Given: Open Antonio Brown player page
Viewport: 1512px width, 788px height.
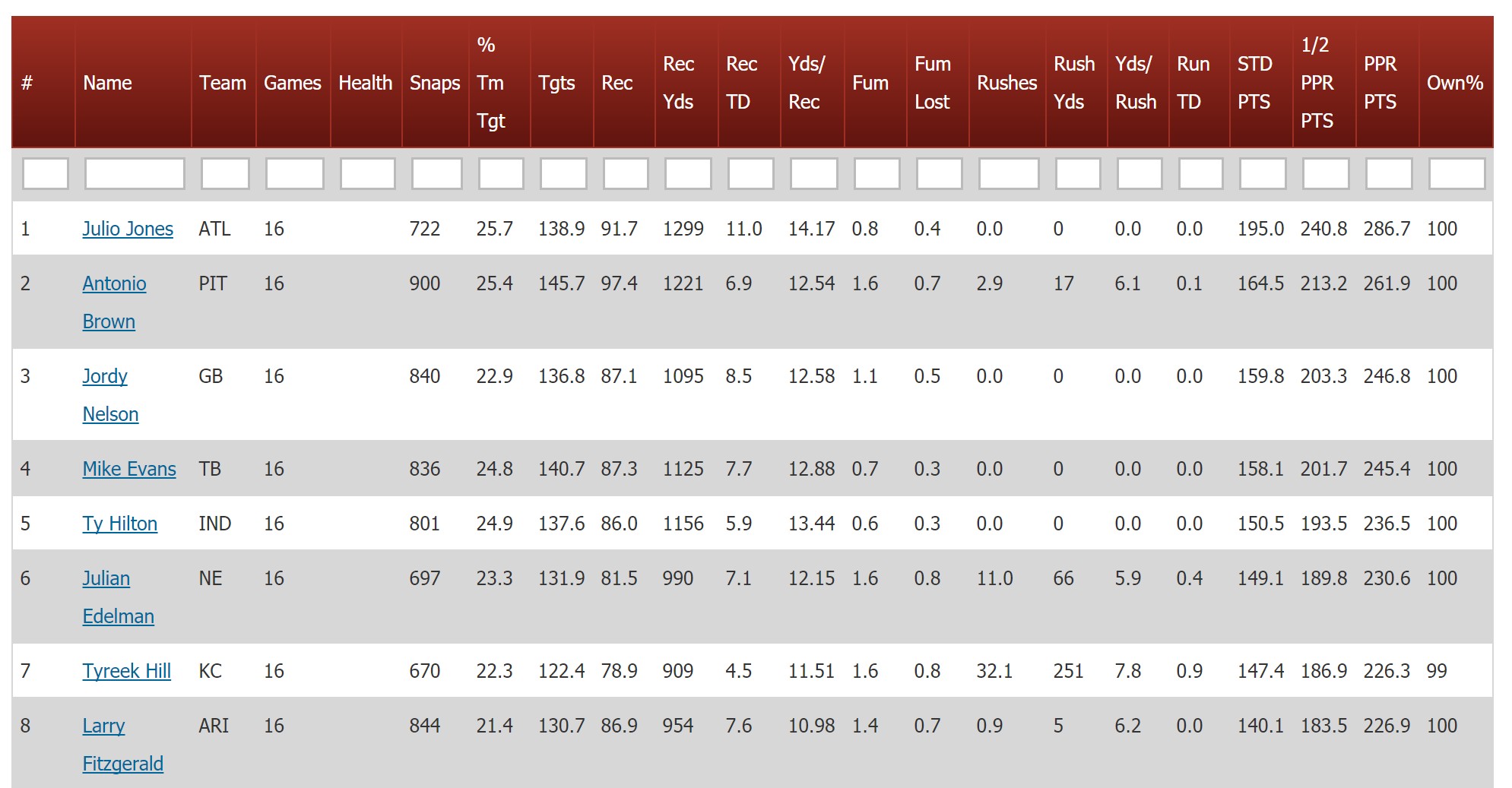Looking at the screenshot, I should (114, 284).
